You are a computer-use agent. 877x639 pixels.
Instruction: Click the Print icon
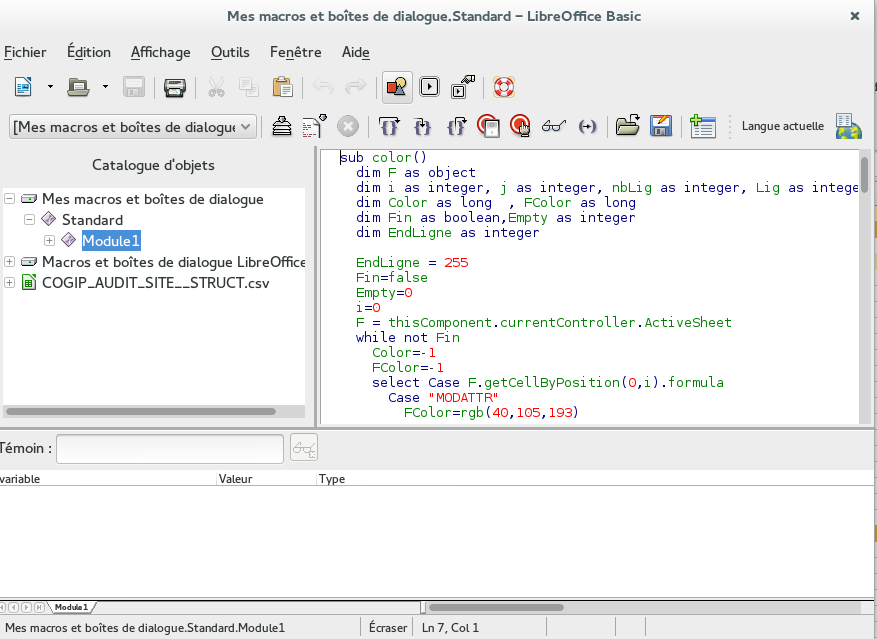[x=175, y=87]
